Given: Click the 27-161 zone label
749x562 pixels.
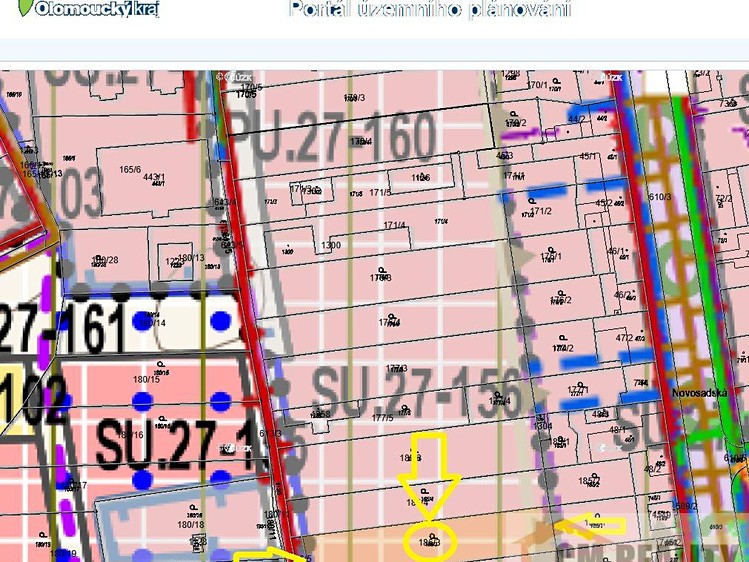Looking at the screenshot, I should tap(62, 329).
